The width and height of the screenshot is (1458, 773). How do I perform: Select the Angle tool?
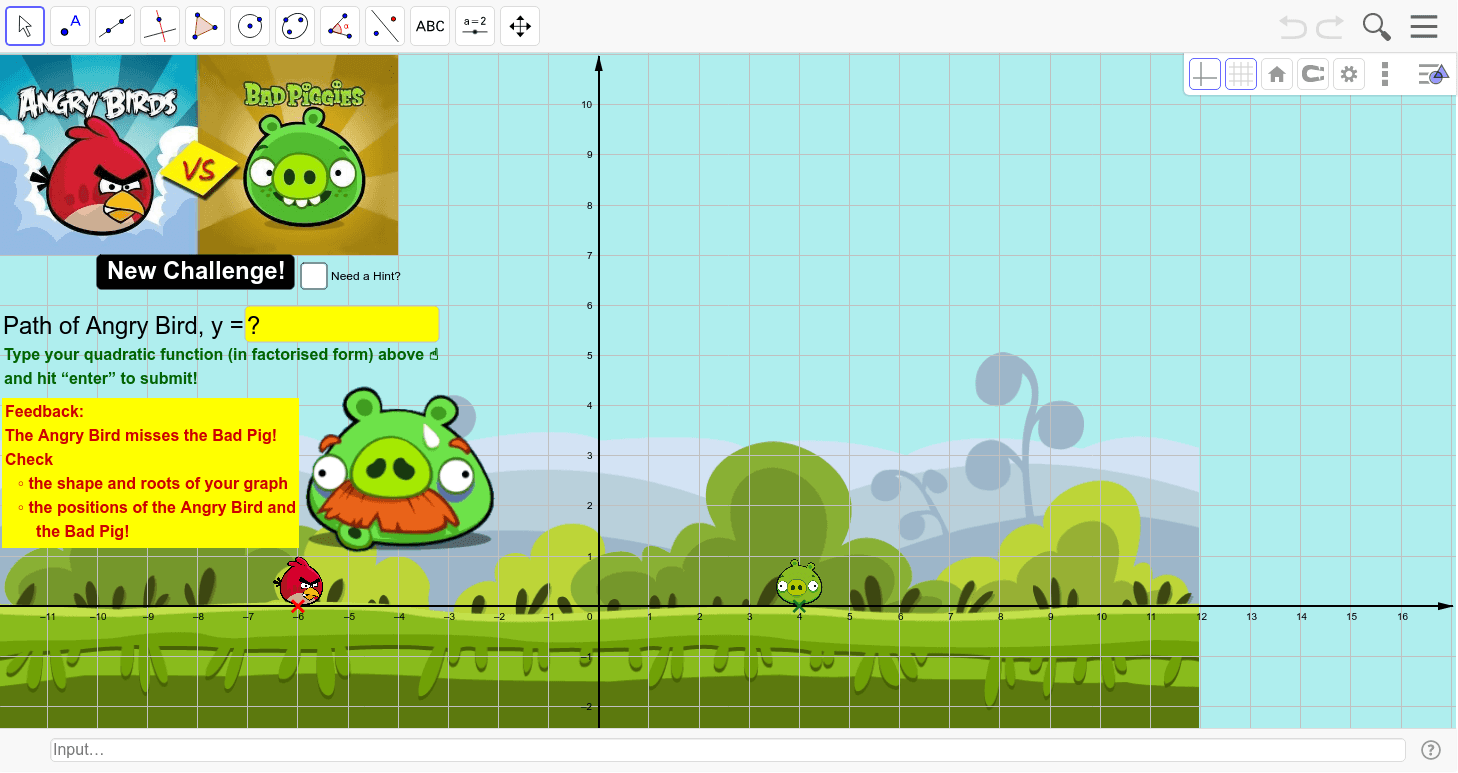pos(340,26)
